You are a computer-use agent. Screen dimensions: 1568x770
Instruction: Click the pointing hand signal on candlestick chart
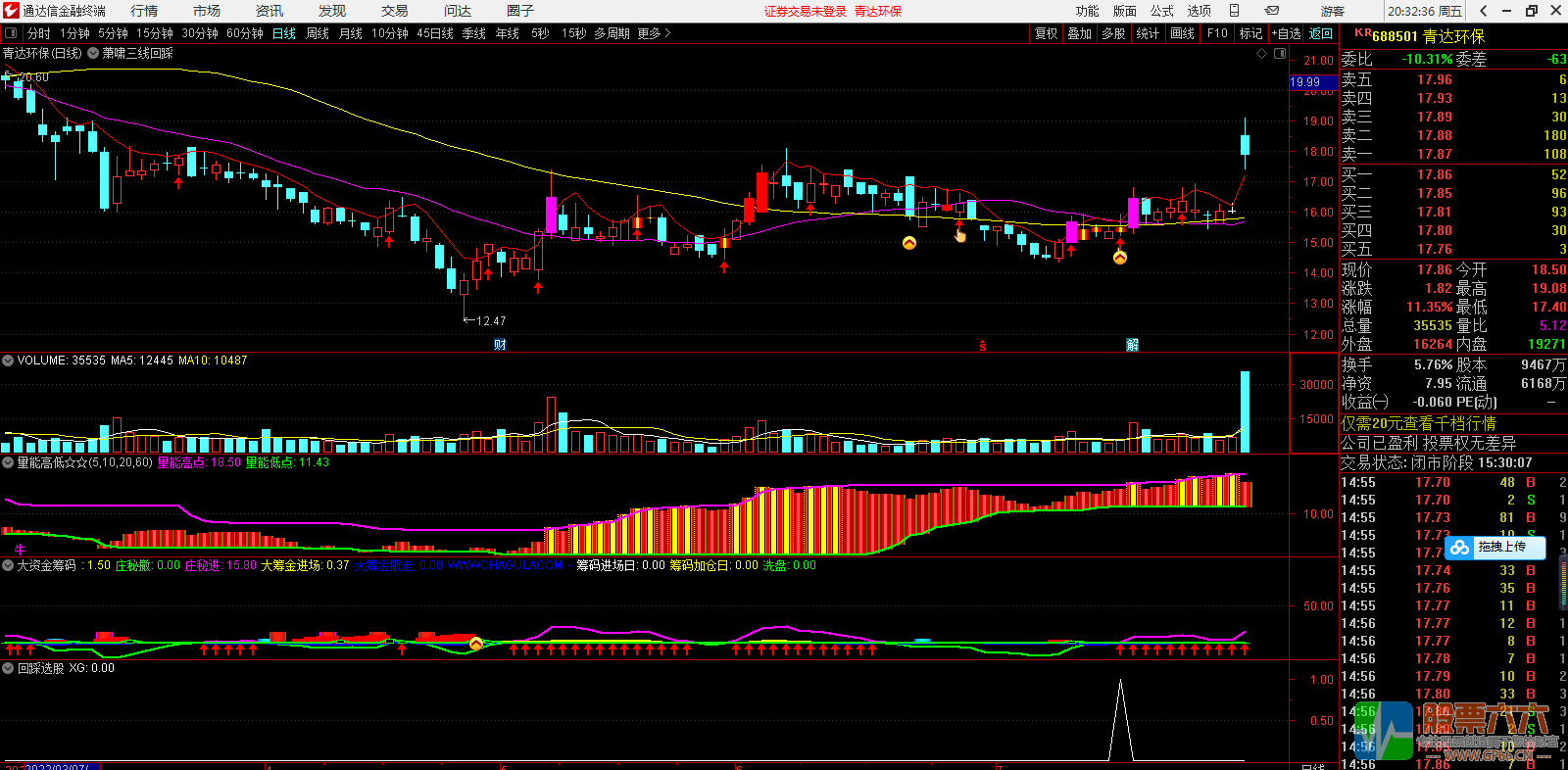coord(959,235)
